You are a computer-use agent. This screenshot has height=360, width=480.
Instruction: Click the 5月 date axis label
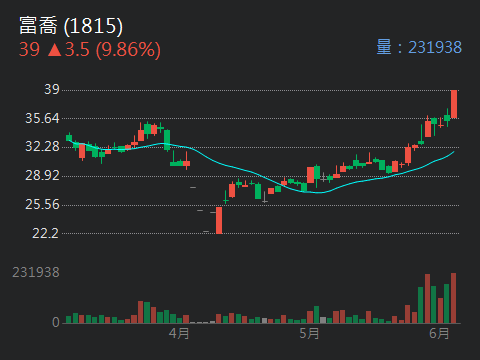coord(309,333)
